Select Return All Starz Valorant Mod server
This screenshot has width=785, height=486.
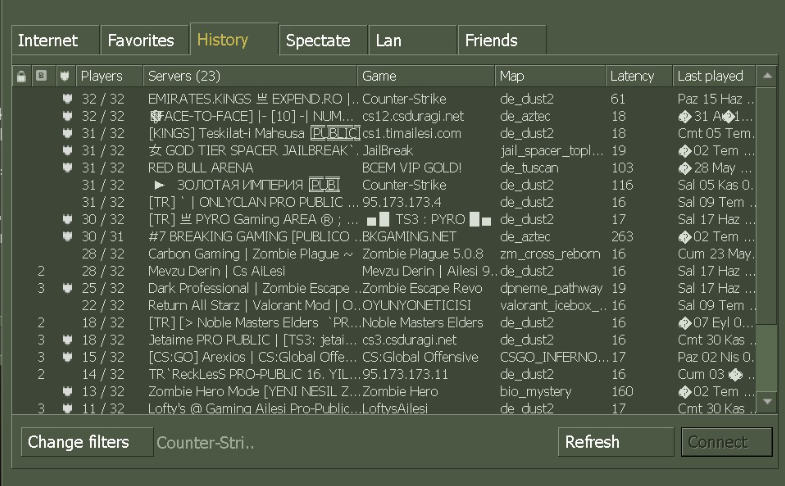pos(253,305)
